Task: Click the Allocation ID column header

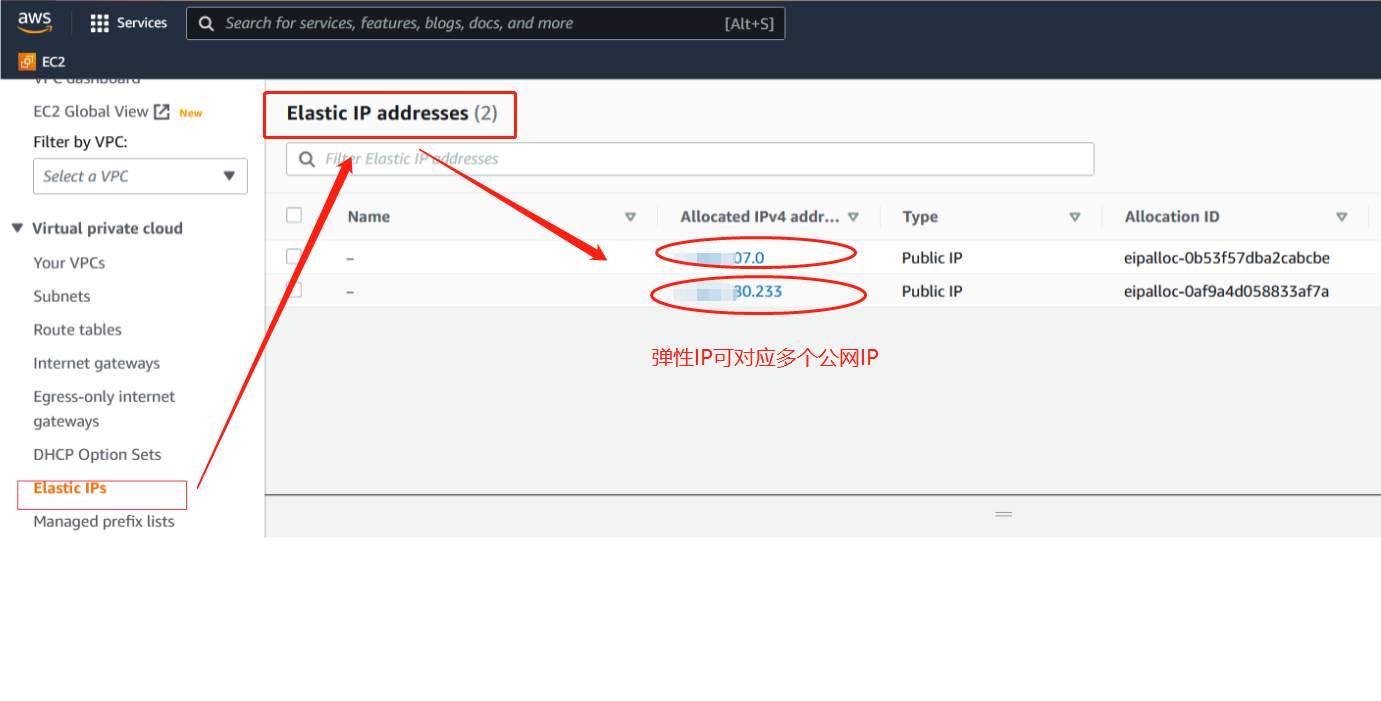Action: coord(1172,217)
